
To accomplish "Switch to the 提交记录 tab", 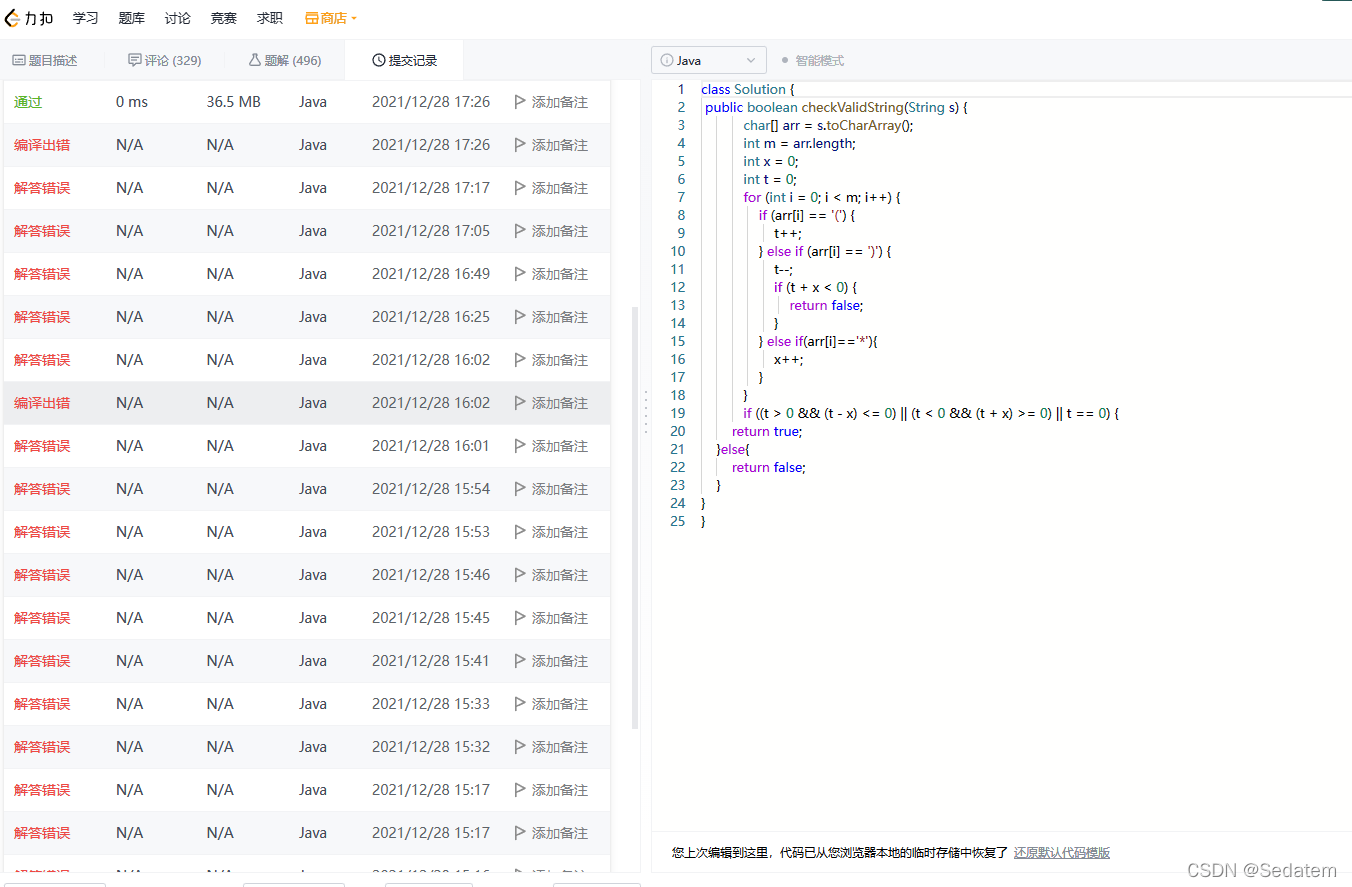I will point(405,60).
